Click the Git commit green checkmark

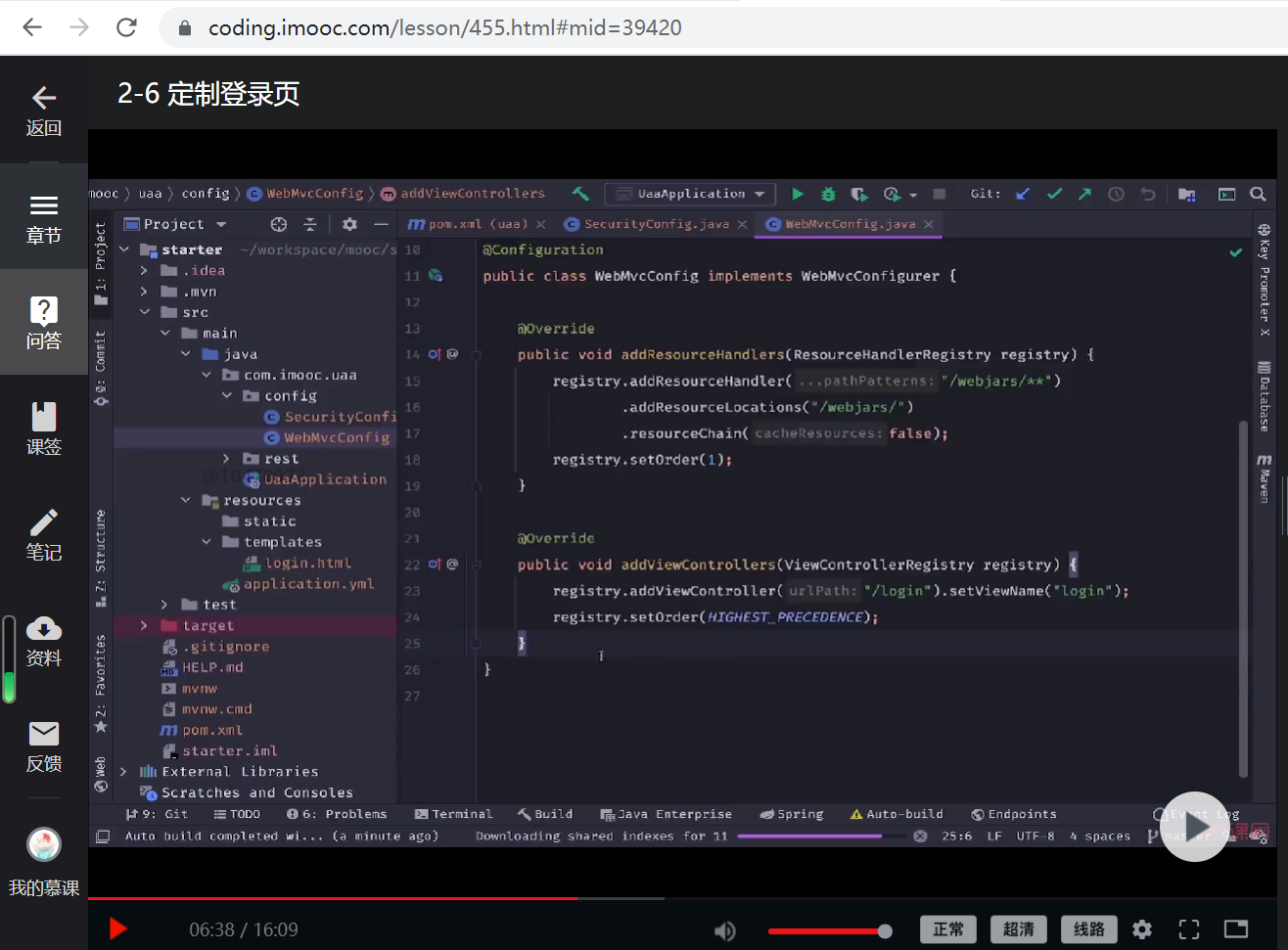[1054, 194]
